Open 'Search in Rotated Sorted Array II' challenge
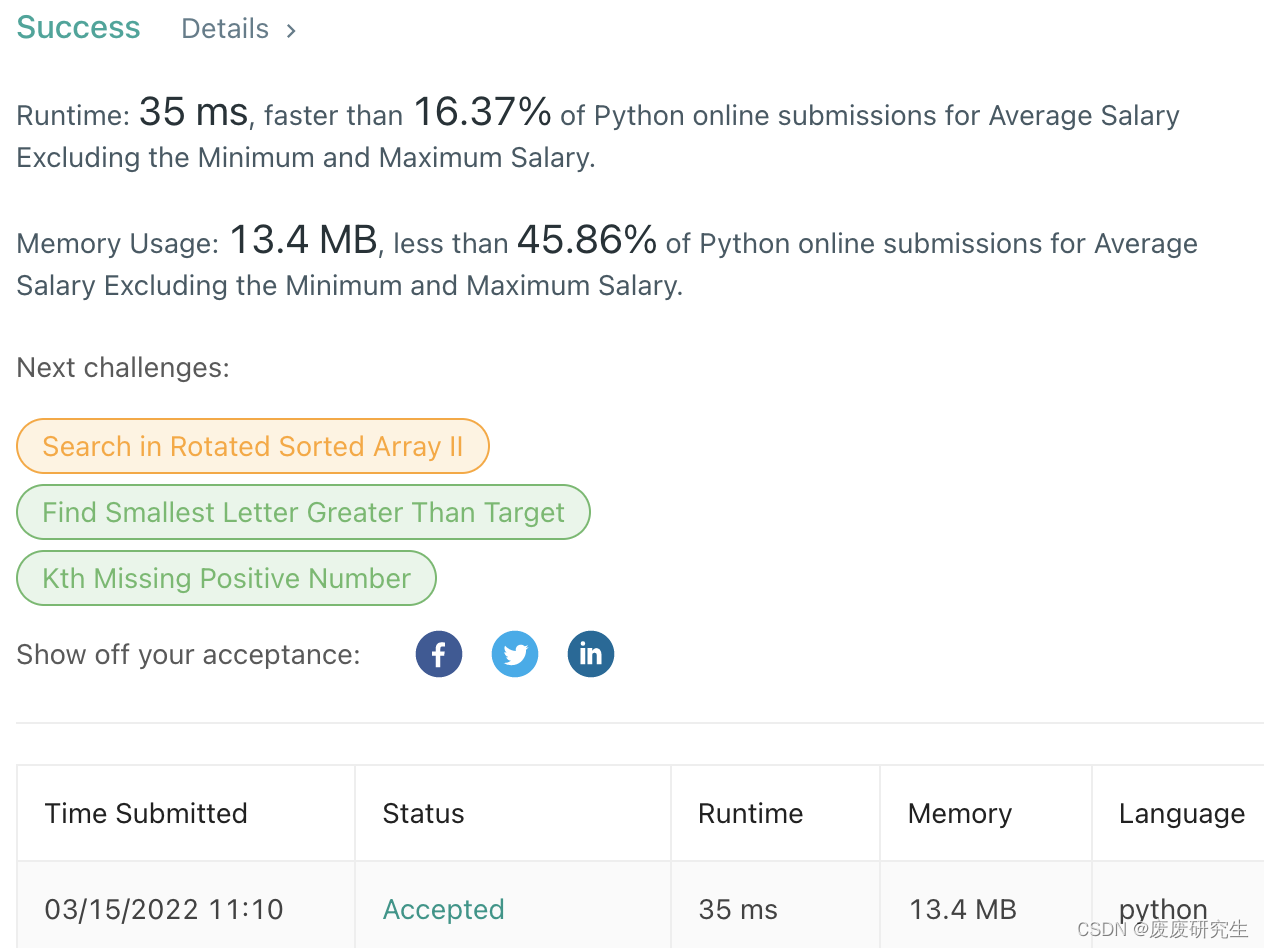This screenshot has height=948, width=1264. (x=252, y=446)
